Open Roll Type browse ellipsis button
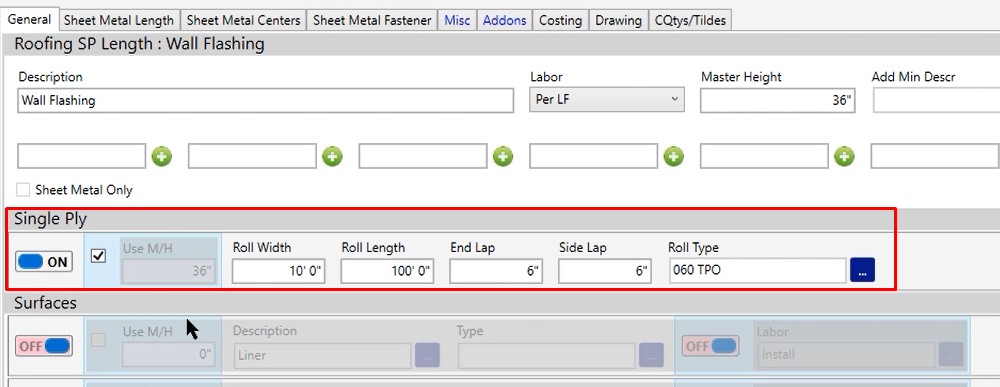 (x=862, y=270)
